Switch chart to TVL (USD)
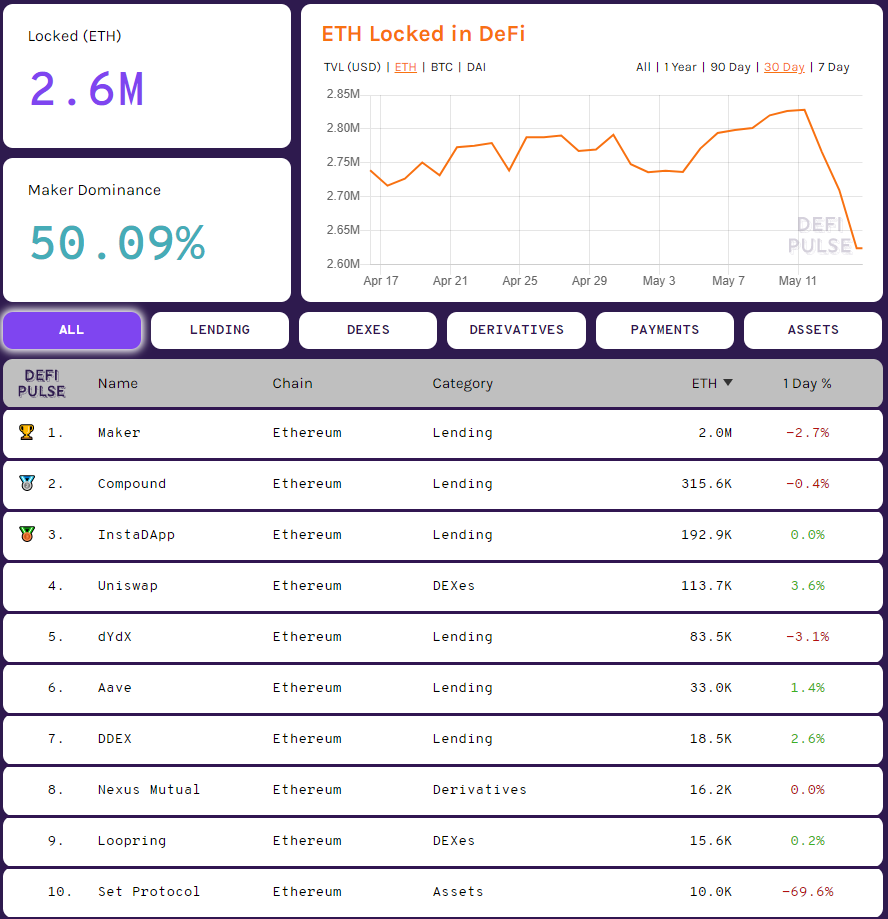The width and height of the screenshot is (888, 919). (352, 67)
